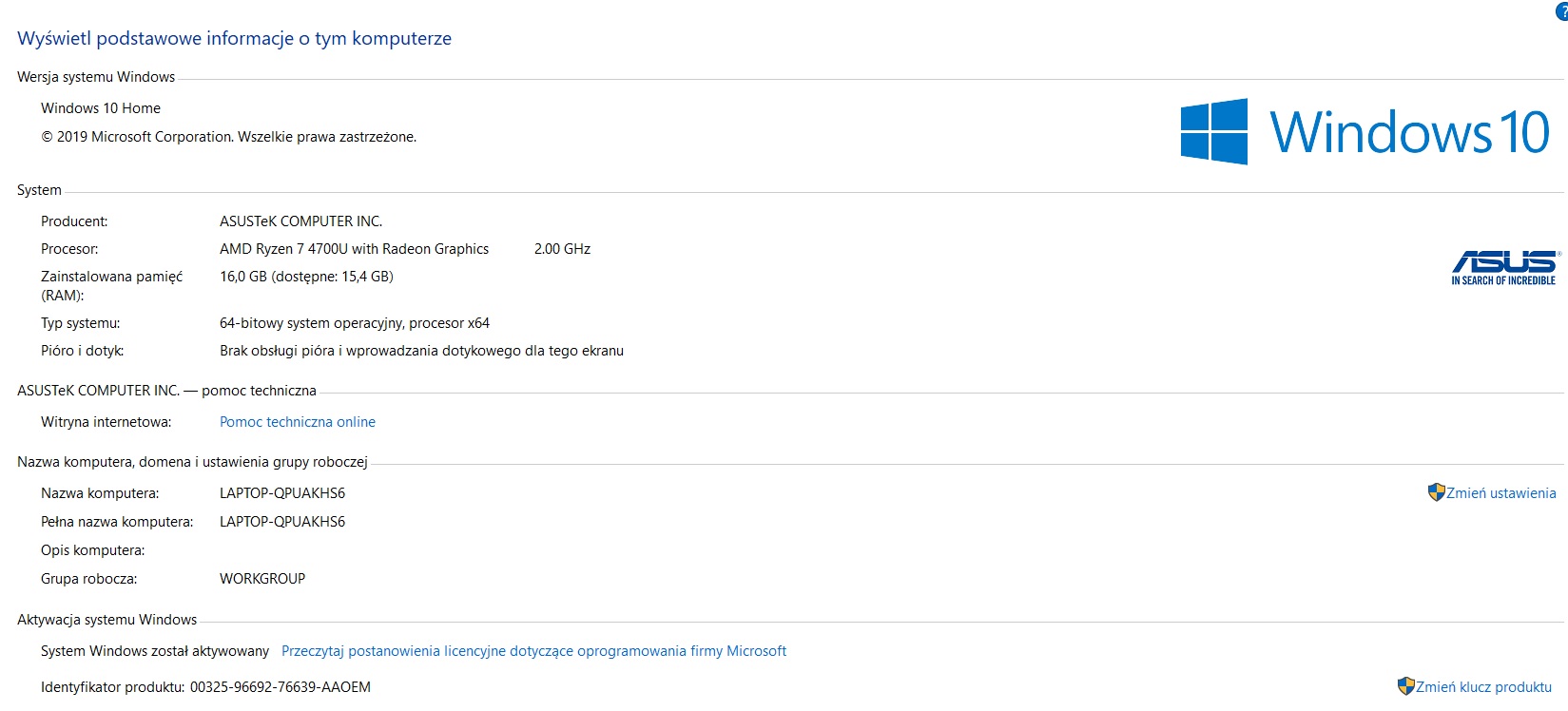Image resolution: width=1568 pixels, height=711 pixels.
Task: Click the Opis komputera label
Action: (x=93, y=550)
